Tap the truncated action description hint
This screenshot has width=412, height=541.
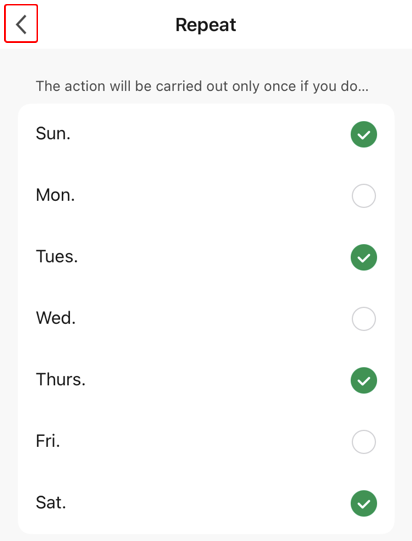(x=203, y=86)
